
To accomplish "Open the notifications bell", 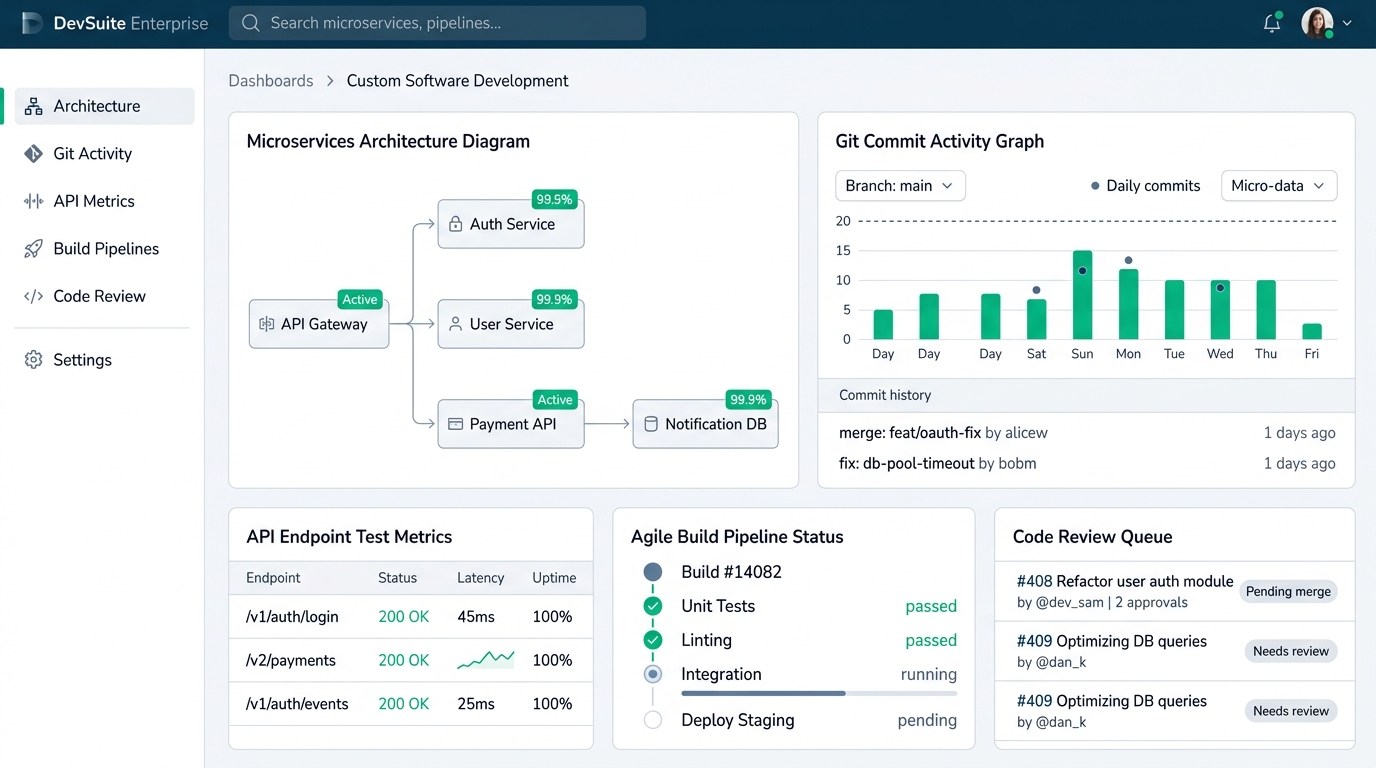I will point(1272,23).
